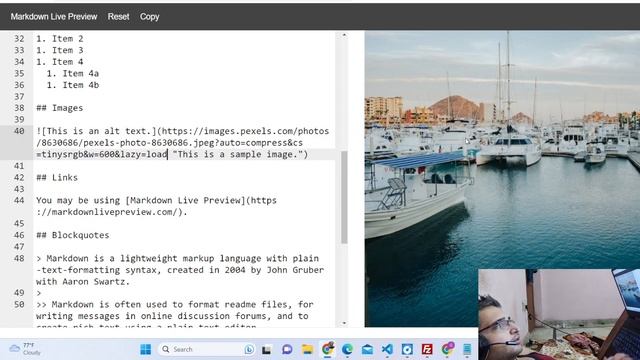Viewport: 640px width, 360px height.
Task: Click the '> Markdown is a lightweight' blockquote line
Action: point(178,258)
